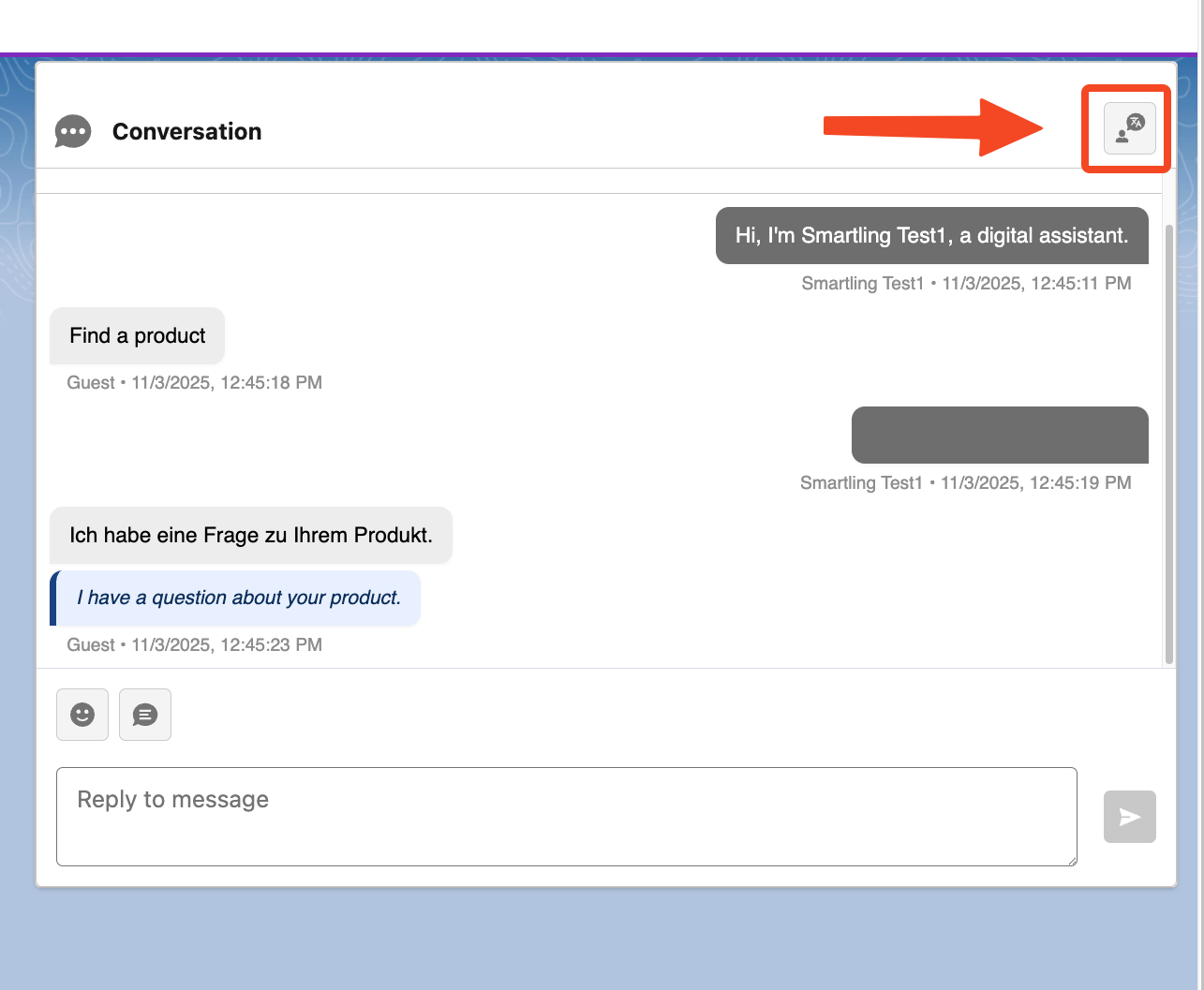Image resolution: width=1204 pixels, height=990 pixels.
Task: Click the Smartling Test1 12:45:11 PM timestamp
Action: 966,284
